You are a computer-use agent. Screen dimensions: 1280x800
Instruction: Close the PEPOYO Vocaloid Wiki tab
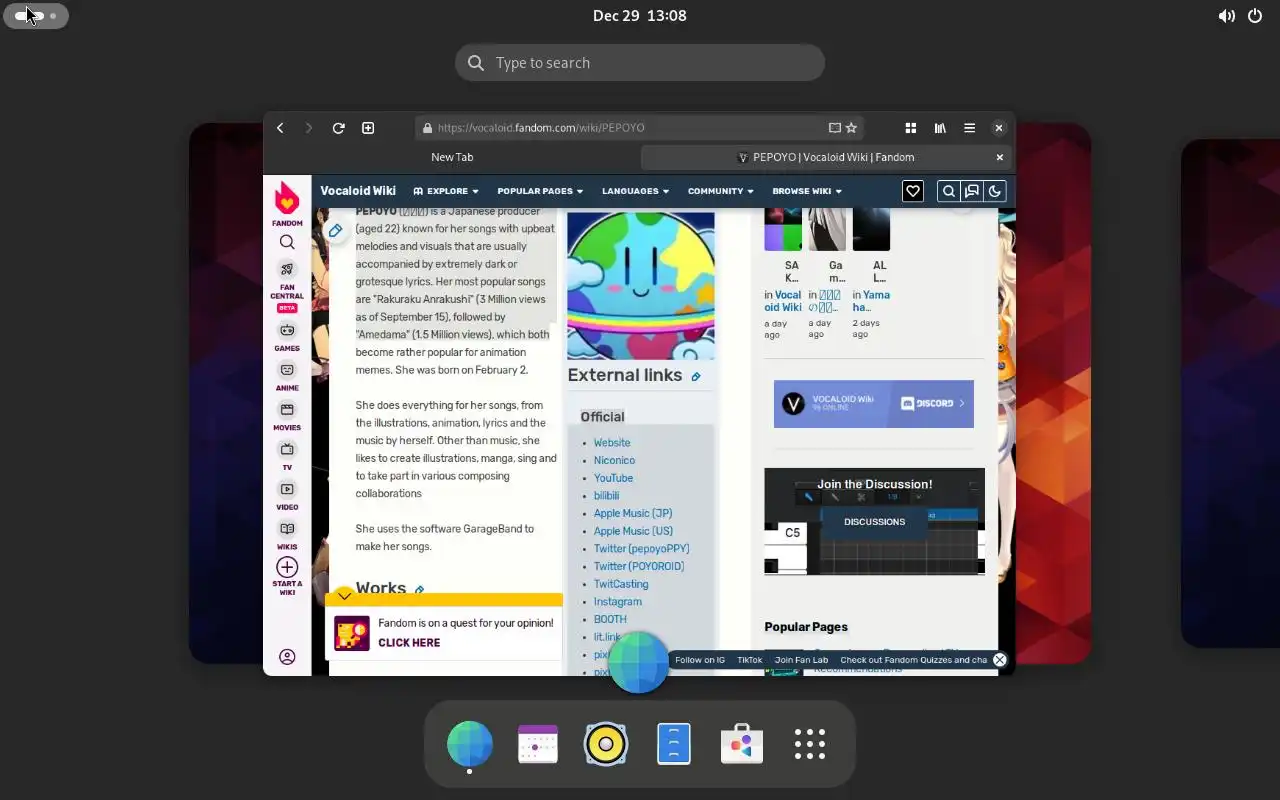click(x=999, y=157)
